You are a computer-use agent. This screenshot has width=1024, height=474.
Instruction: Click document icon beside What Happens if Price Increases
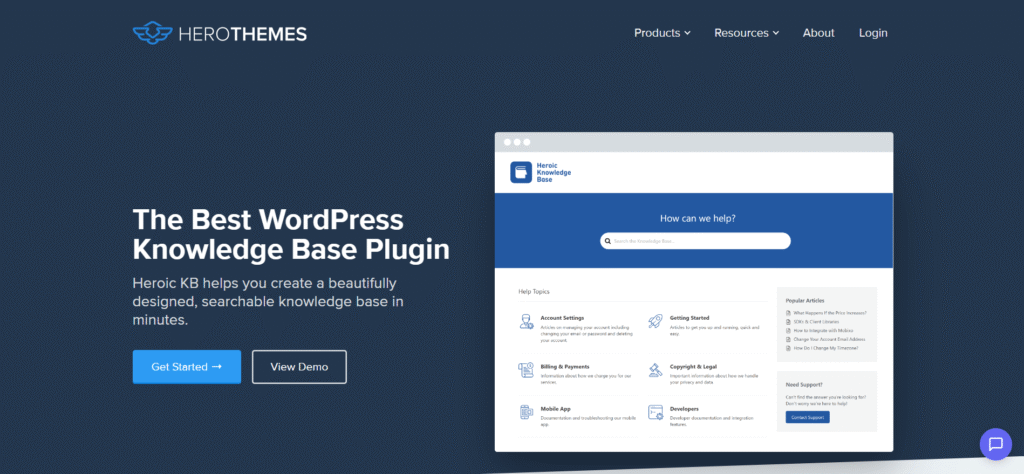[788, 313]
